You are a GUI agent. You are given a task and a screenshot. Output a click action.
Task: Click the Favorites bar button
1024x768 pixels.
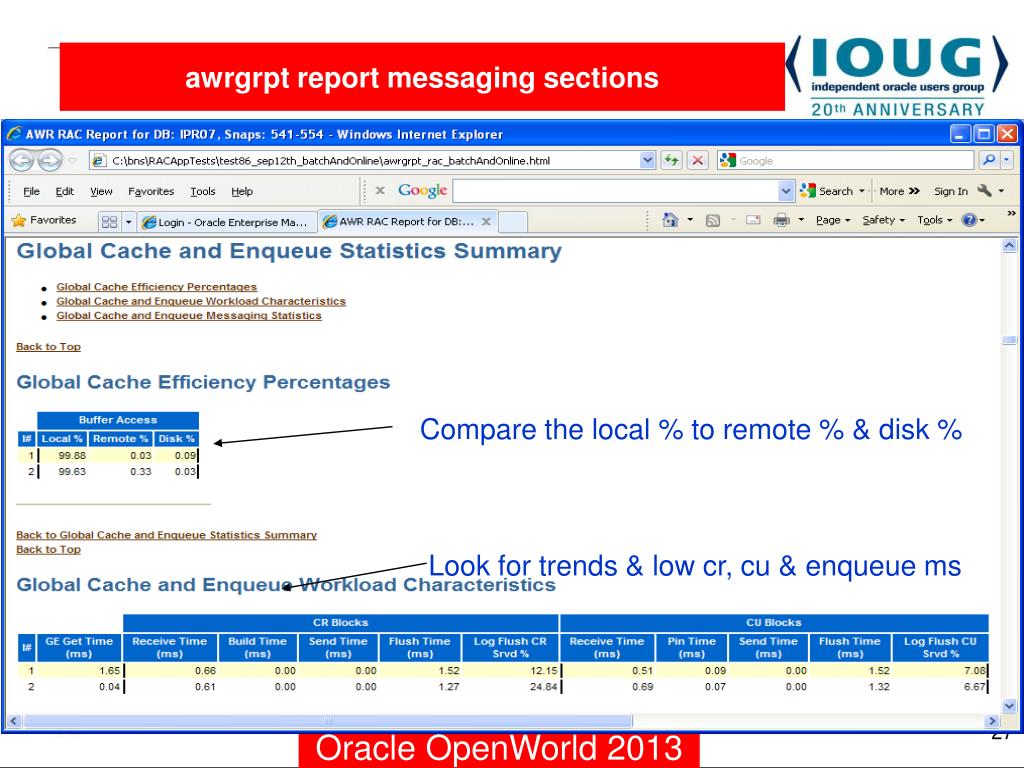coord(44,220)
